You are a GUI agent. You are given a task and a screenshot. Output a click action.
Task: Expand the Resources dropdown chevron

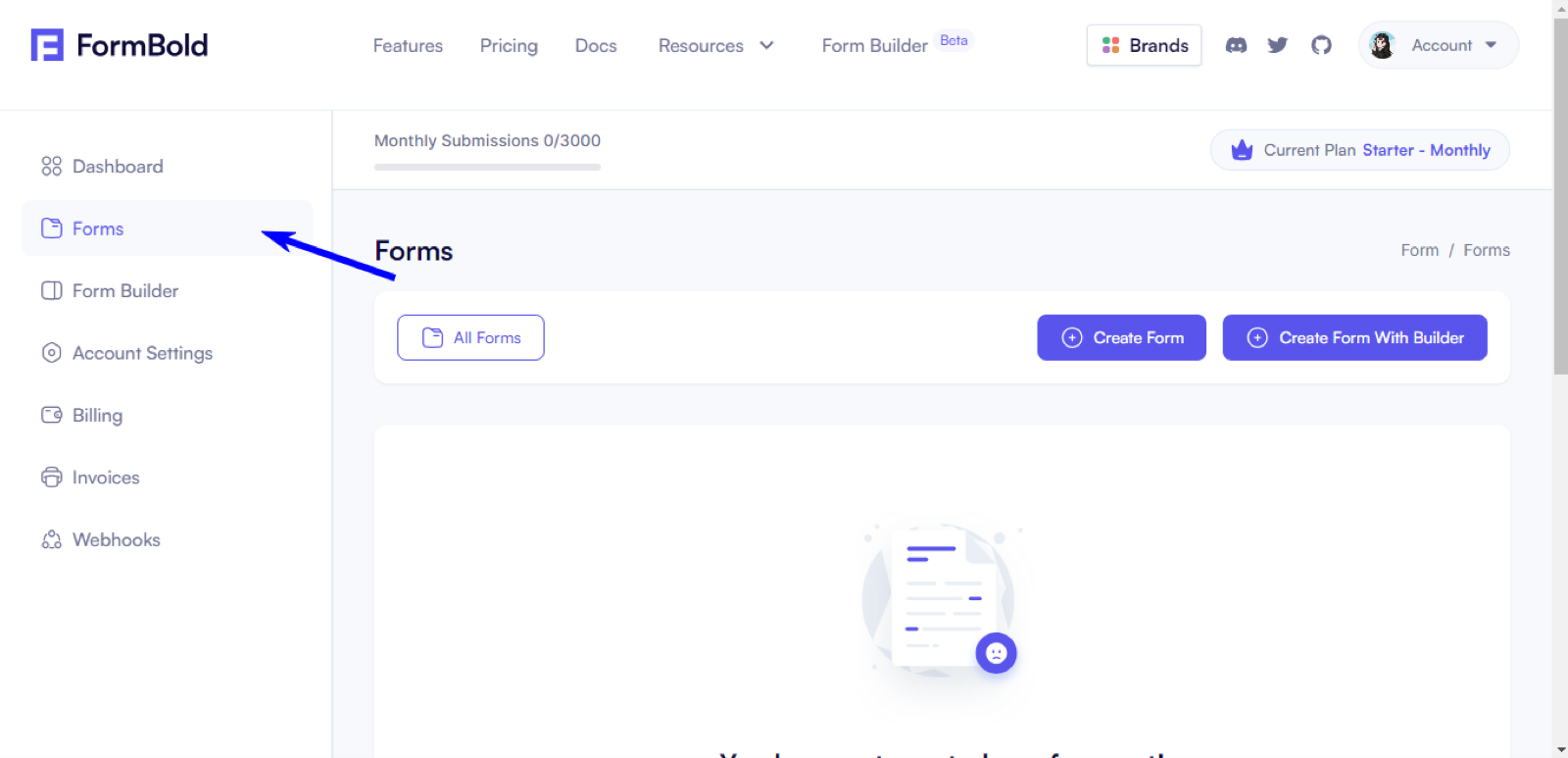click(x=766, y=45)
